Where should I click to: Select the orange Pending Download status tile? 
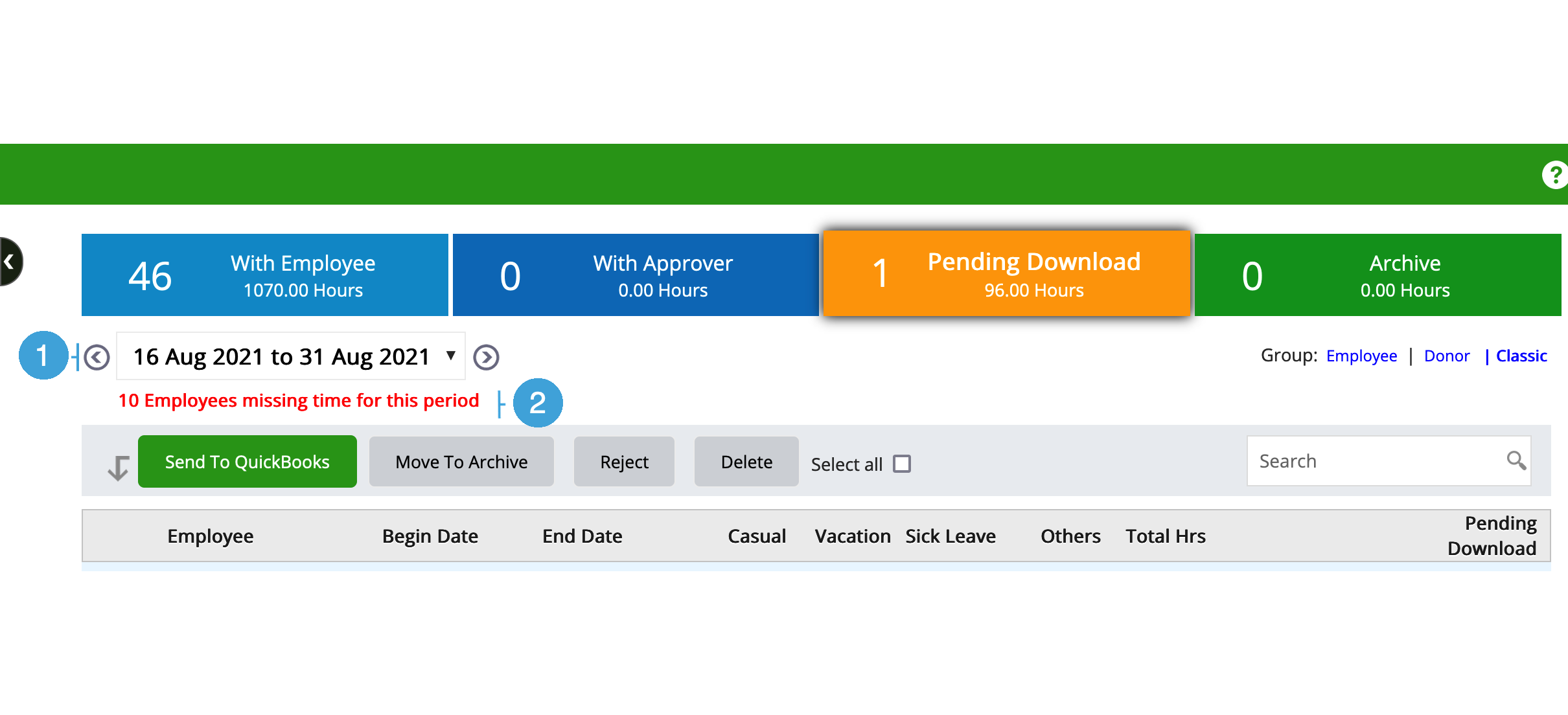tap(1006, 273)
